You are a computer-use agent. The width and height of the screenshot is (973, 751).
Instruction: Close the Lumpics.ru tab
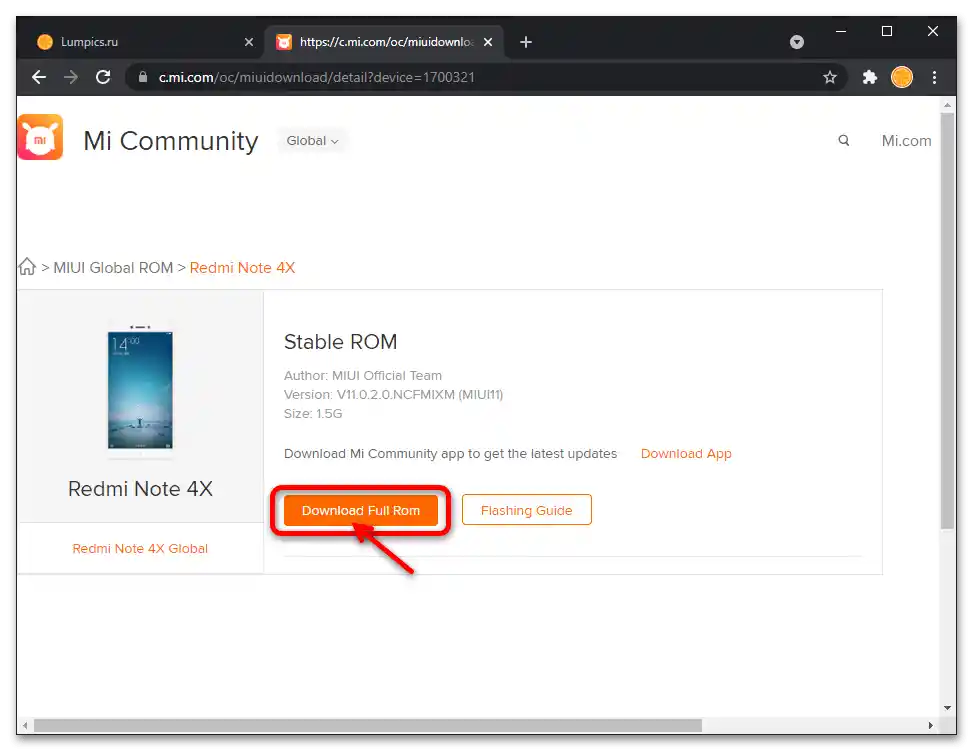249,42
